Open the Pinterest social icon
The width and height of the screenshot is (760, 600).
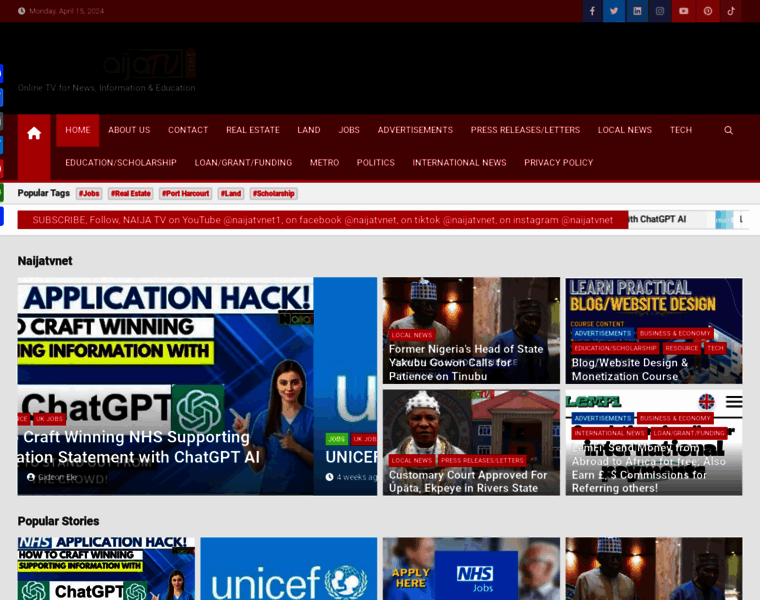tap(708, 11)
